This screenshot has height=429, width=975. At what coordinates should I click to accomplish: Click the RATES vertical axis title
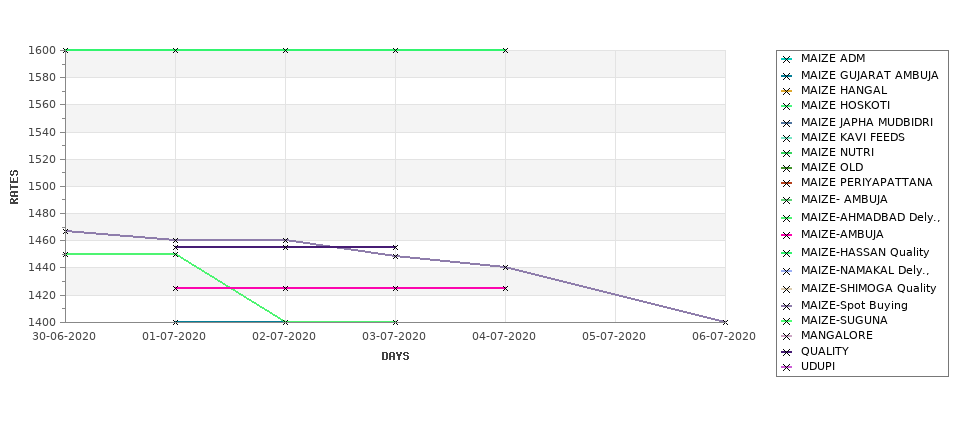[14, 187]
